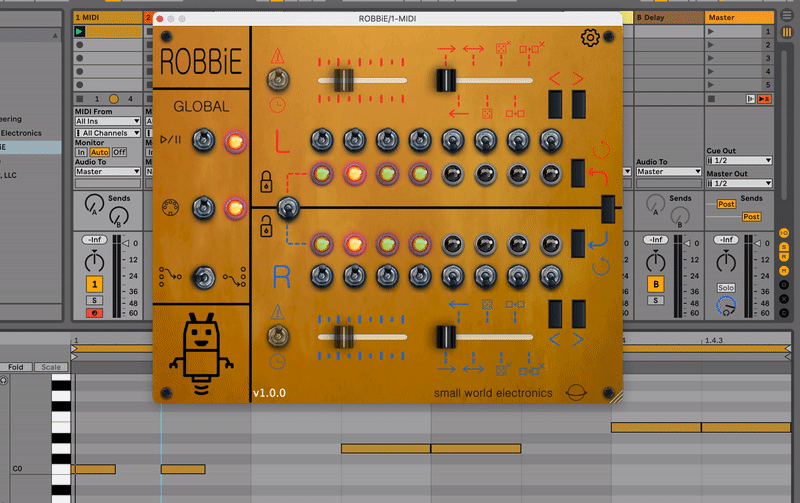The width and height of the screenshot is (800, 503).
Task: Click the red return arrow icon
Action: 597,176
